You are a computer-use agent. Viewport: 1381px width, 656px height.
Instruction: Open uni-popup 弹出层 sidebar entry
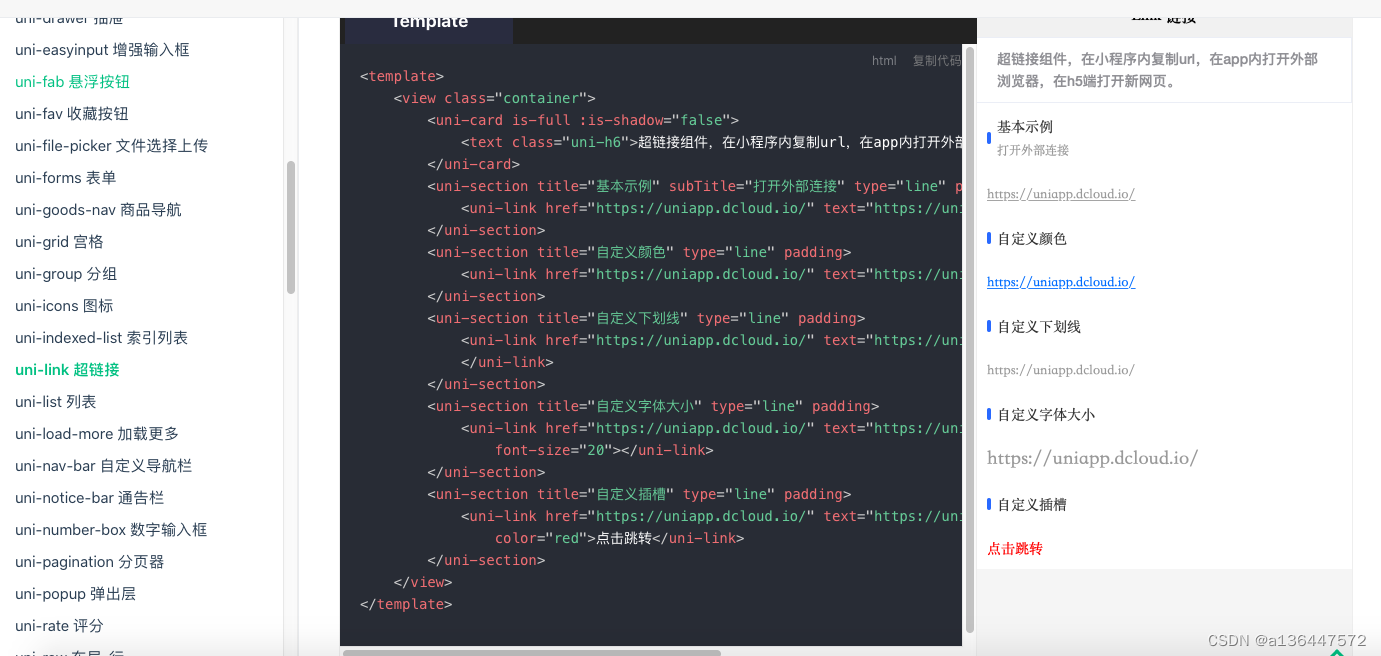click(75, 594)
